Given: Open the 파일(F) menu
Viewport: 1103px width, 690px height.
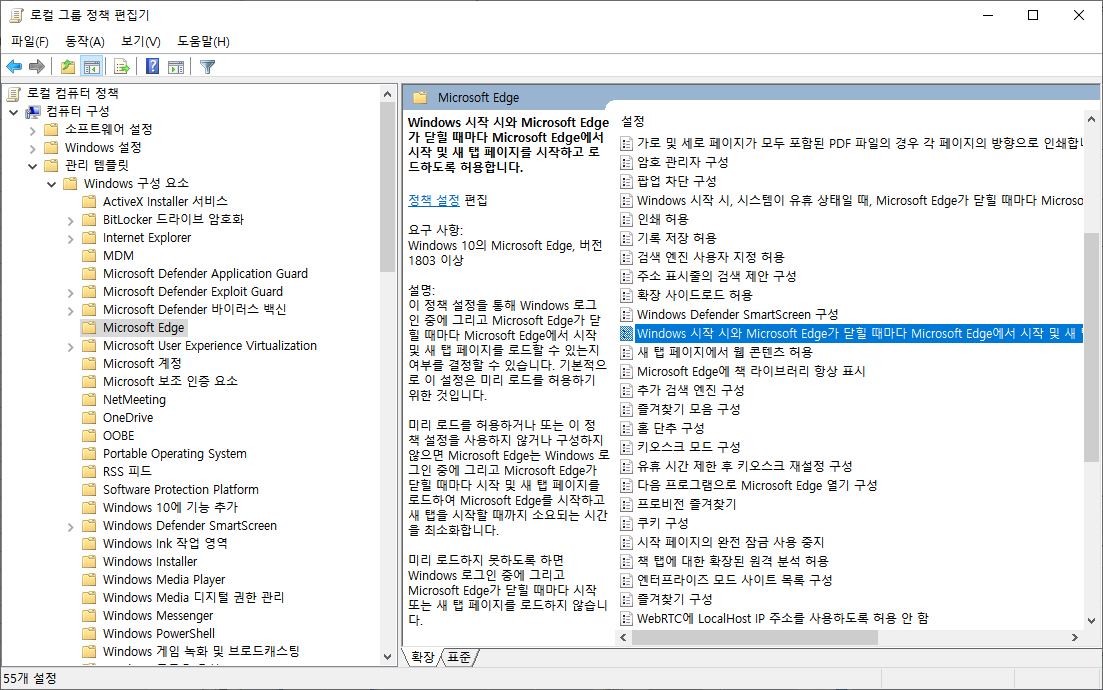Looking at the screenshot, I should (x=30, y=41).
